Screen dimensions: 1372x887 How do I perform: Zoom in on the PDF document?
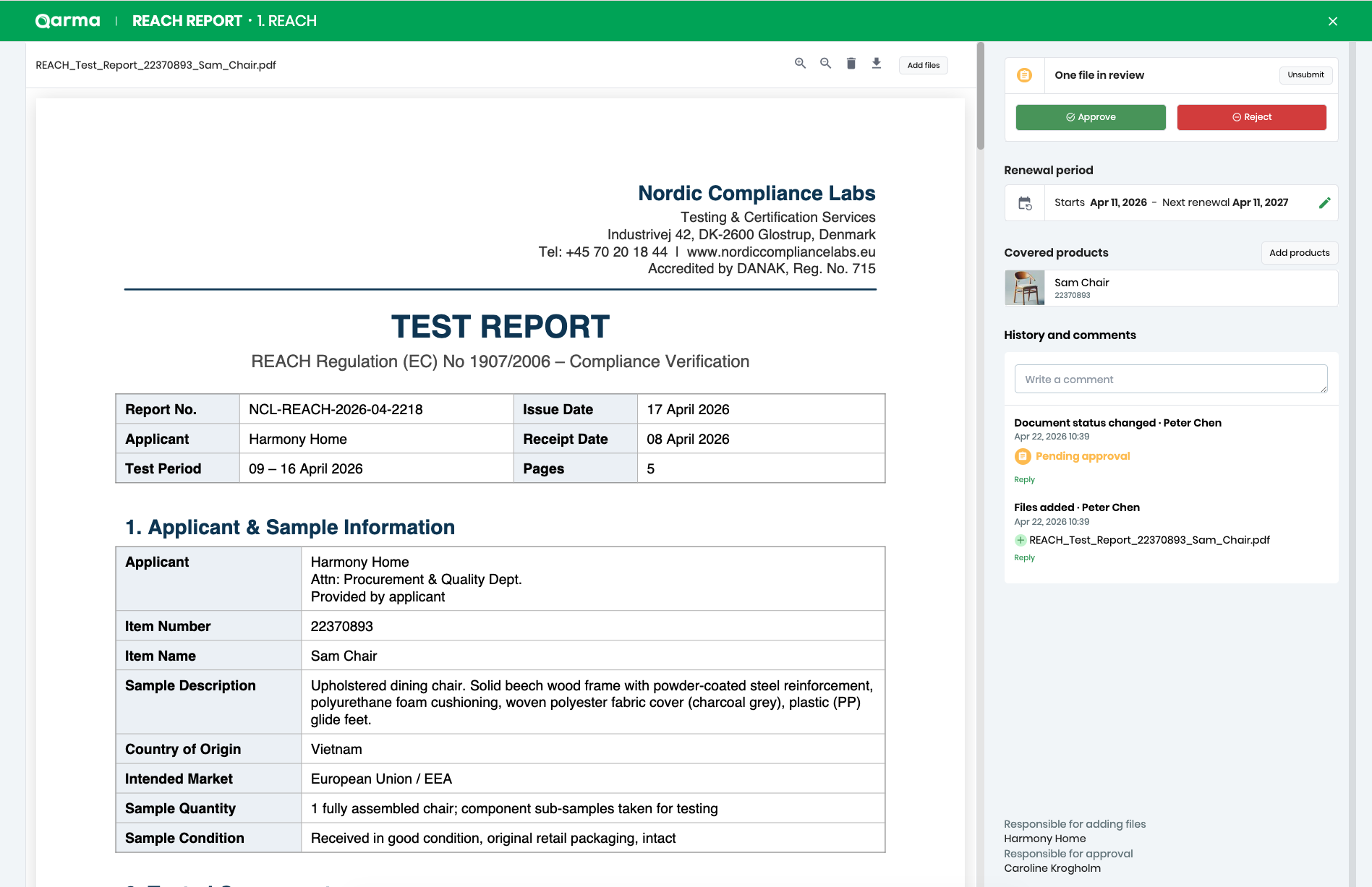[800, 64]
